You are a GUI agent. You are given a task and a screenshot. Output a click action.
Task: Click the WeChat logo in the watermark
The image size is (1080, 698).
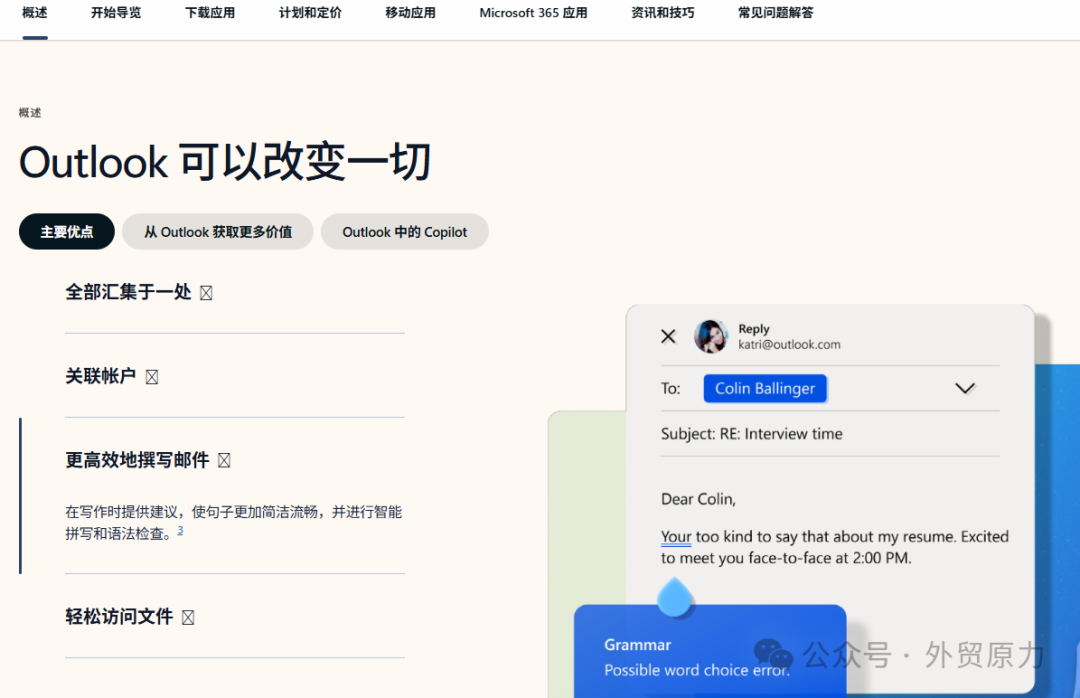pos(771,655)
